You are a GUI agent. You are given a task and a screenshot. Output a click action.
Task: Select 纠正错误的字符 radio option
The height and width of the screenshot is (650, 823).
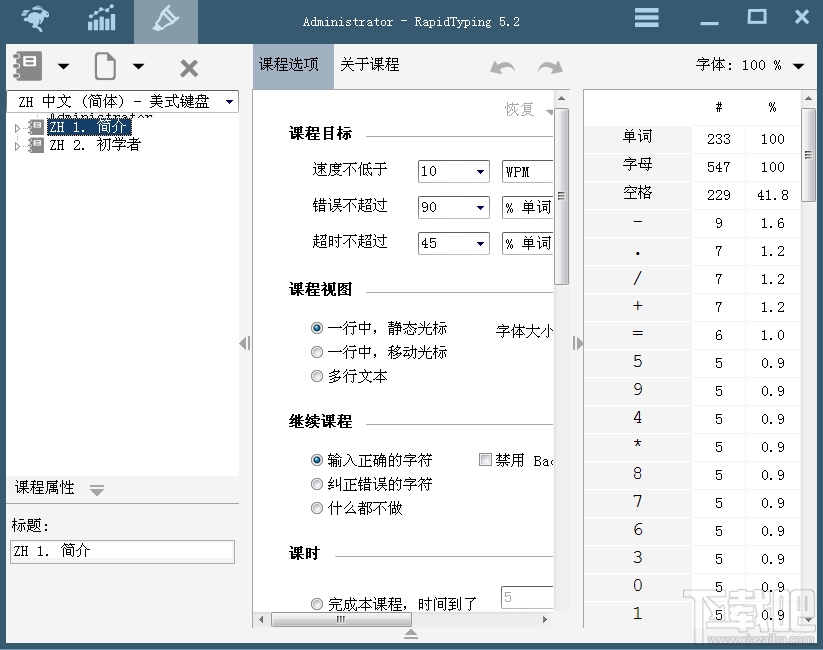click(x=316, y=484)
